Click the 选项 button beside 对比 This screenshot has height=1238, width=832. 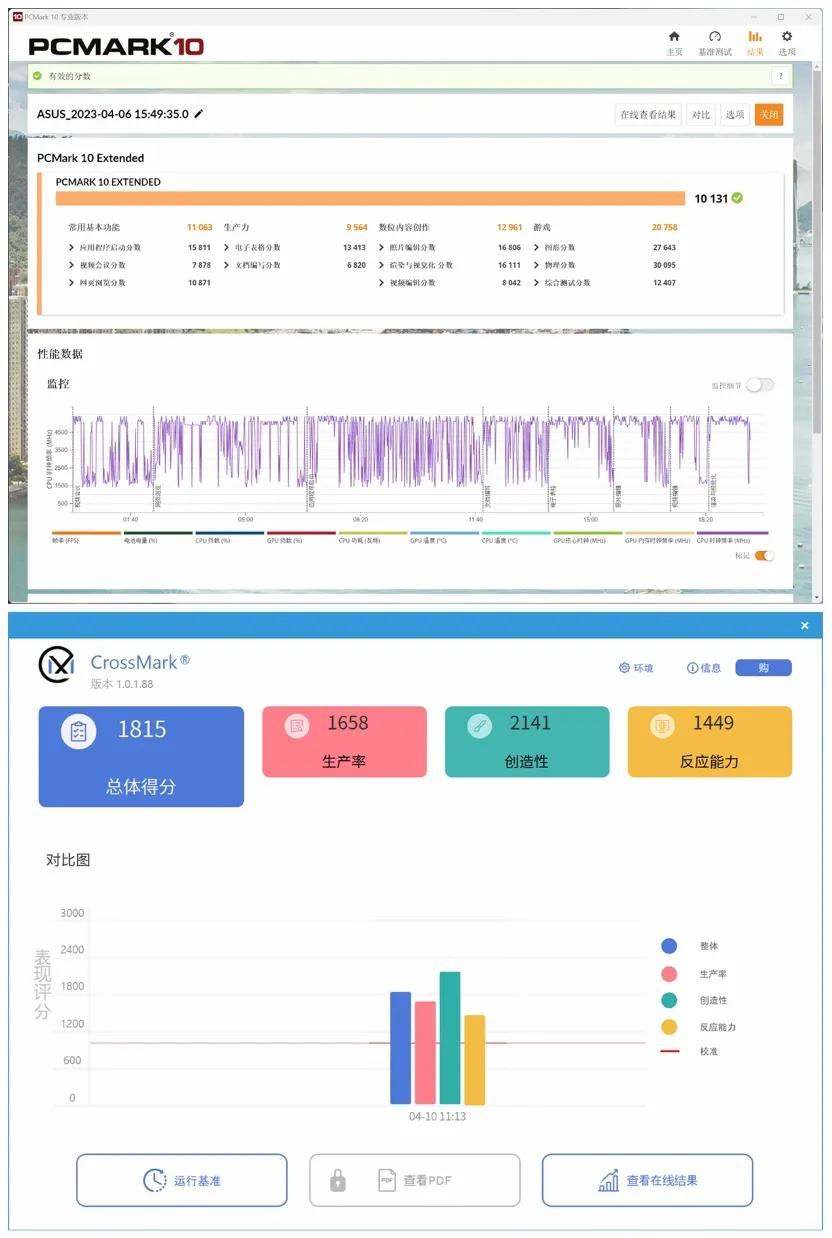(x=735, y=115)
